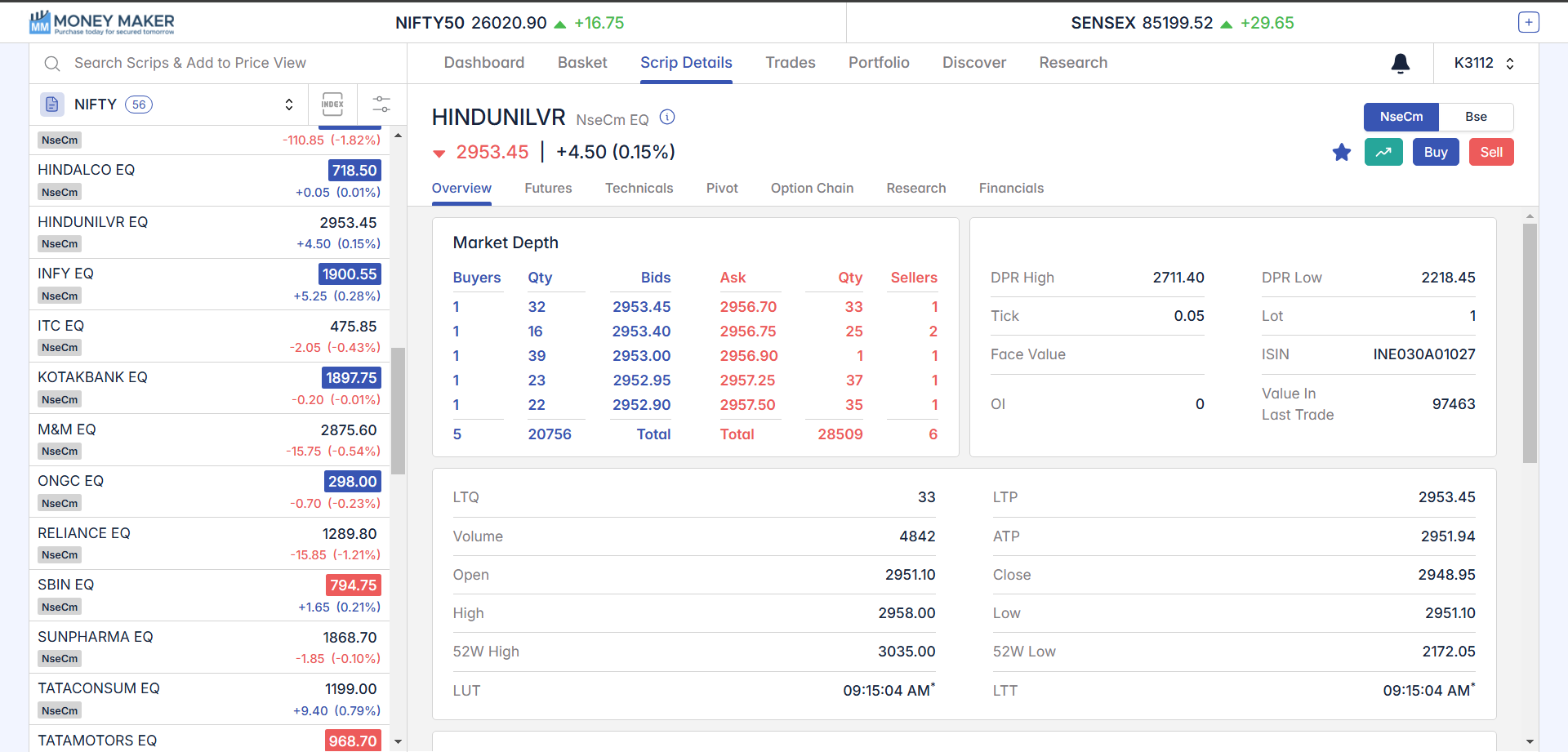This screenshot has width=1568, height=752.
Task: Click the add widget plus icon
Action: point(1529,23)
